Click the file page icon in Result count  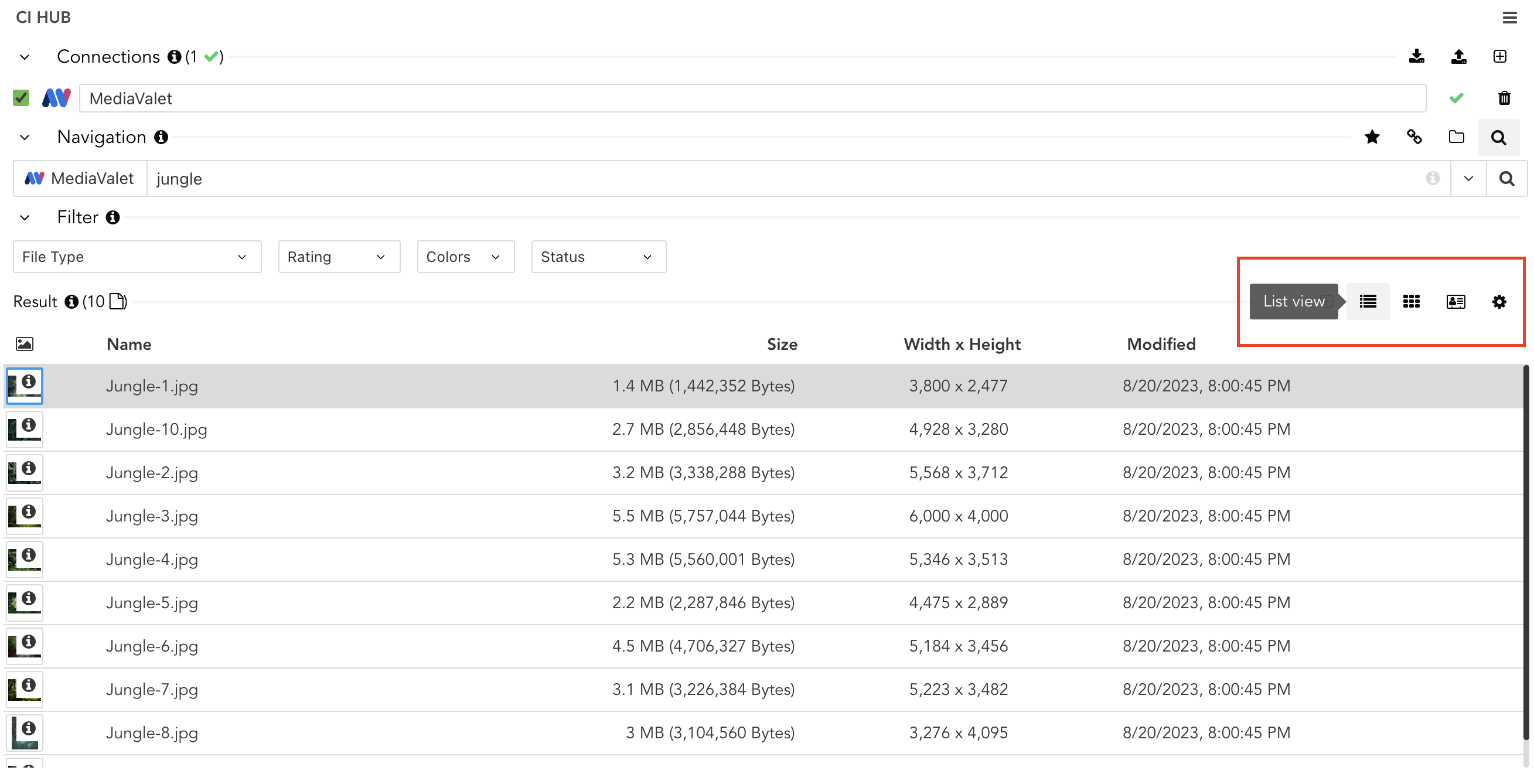117,301
